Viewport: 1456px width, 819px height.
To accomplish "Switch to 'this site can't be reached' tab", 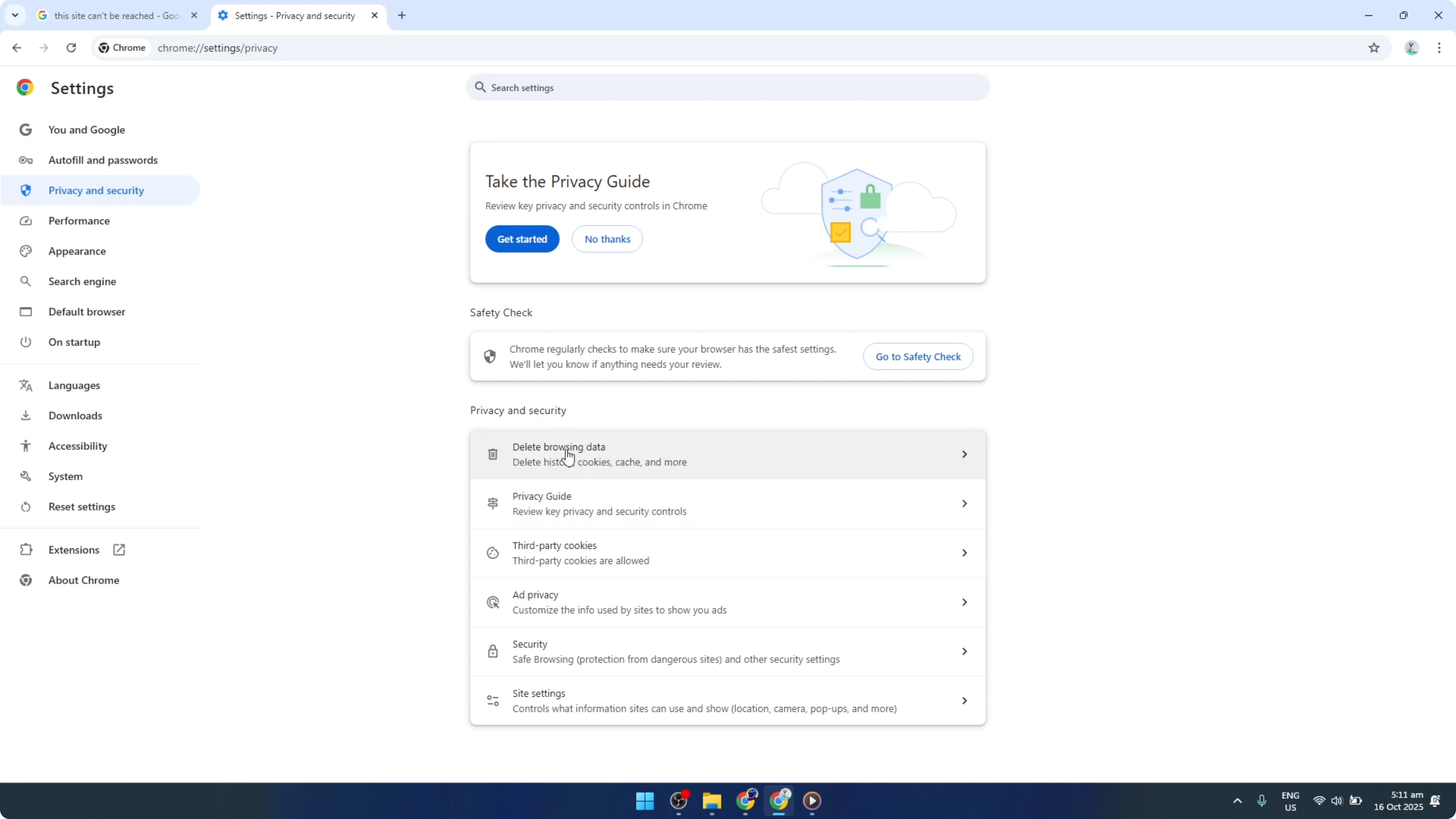I will (118, 16).
